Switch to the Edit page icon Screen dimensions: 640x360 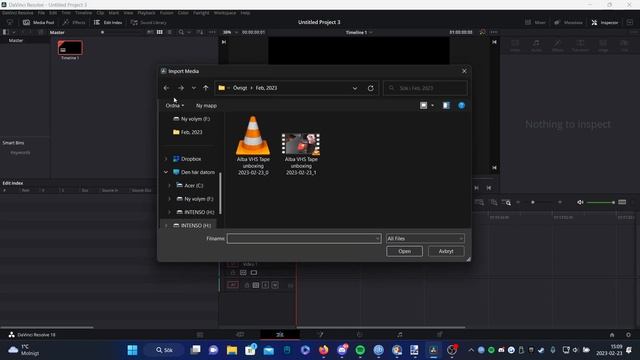[280, 335]
